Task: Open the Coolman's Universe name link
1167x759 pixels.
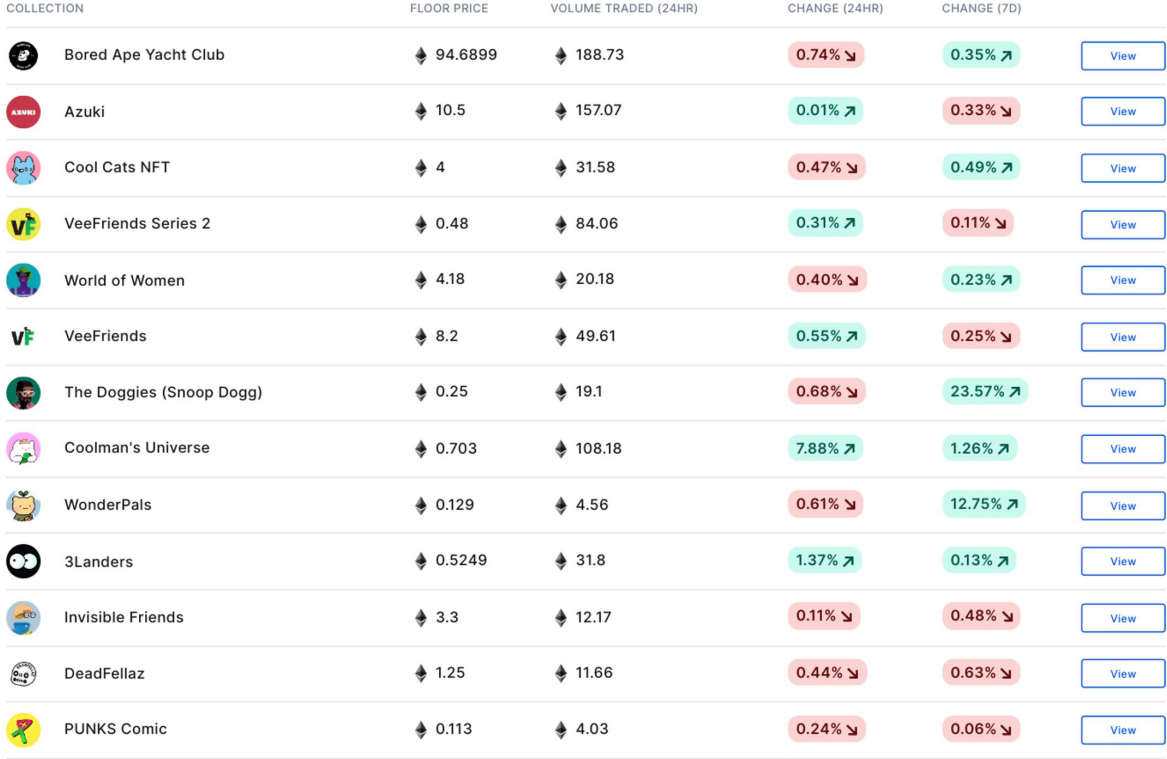Action: pos(137,448)
